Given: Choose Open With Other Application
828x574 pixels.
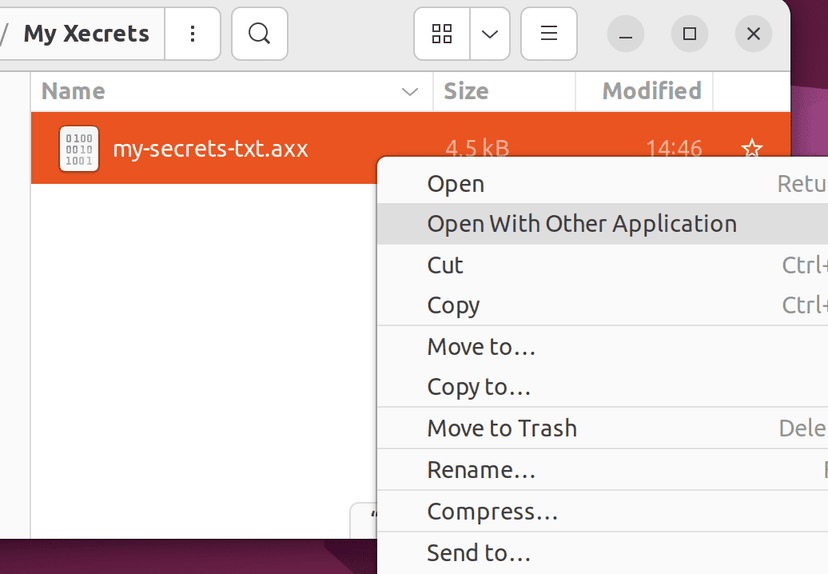Looking at the screenshot, I should coord(603,224).
